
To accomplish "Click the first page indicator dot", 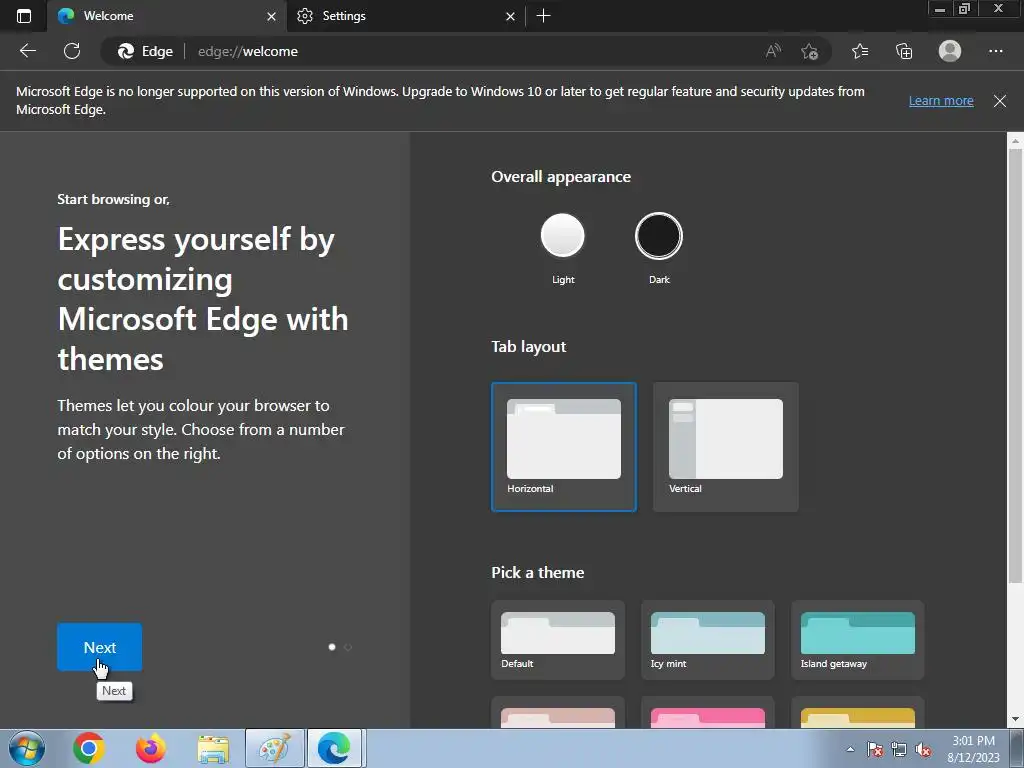I will [x=332, y=647].
